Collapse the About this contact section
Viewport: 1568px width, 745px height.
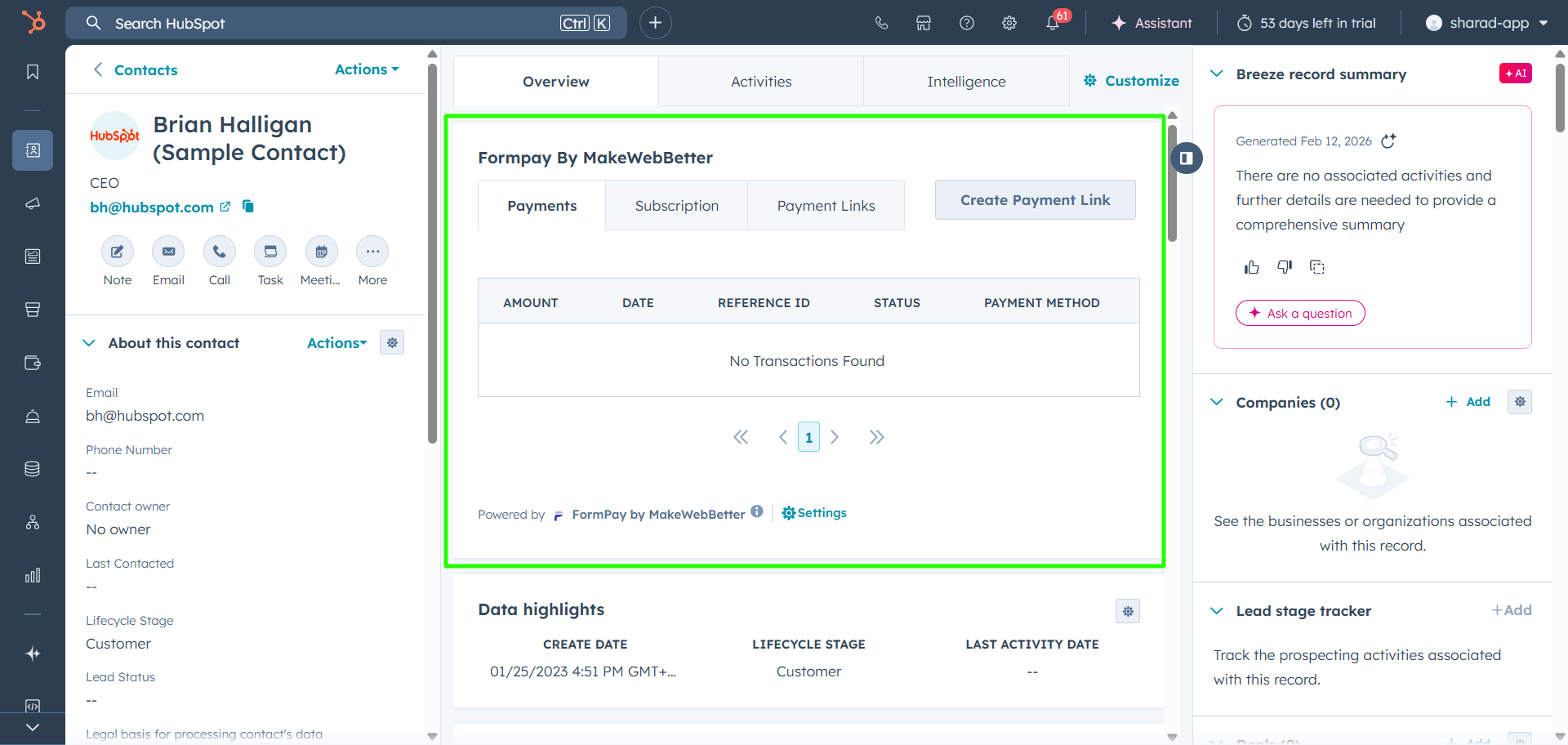(x=89, y=343)
